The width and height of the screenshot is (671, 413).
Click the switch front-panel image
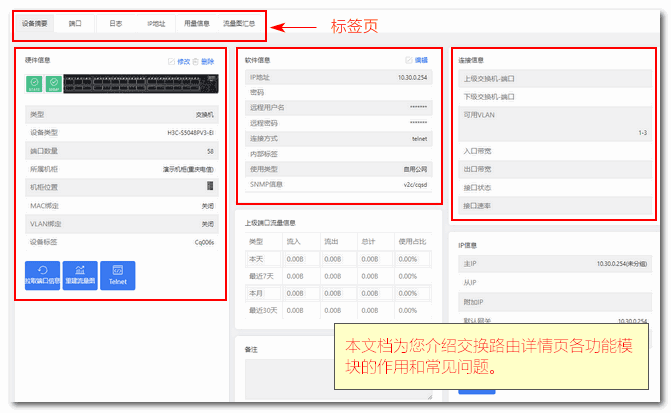141,84
